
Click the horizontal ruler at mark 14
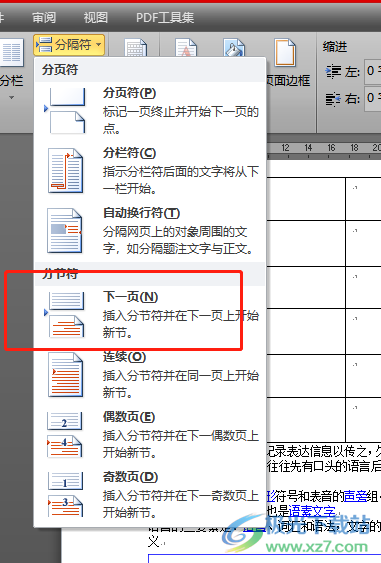(x=308, y=148)
